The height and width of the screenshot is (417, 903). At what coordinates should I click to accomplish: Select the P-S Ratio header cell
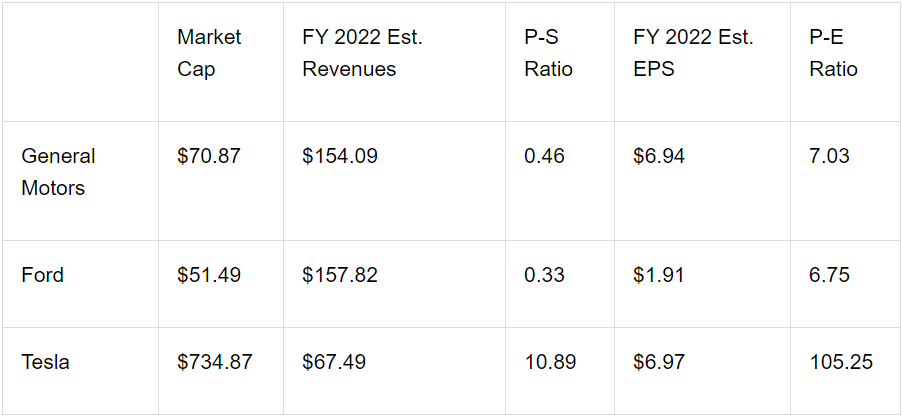[548, 53]
